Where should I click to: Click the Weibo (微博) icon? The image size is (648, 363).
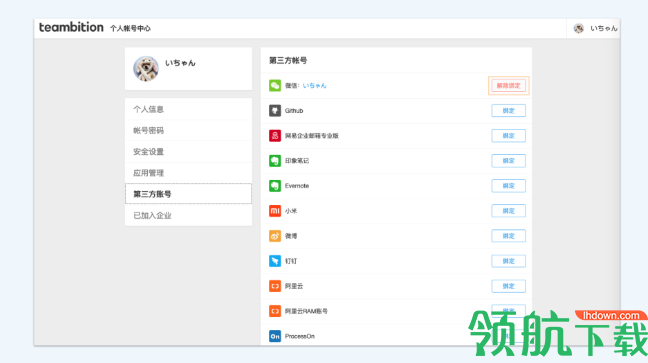[x=275, y=236]
